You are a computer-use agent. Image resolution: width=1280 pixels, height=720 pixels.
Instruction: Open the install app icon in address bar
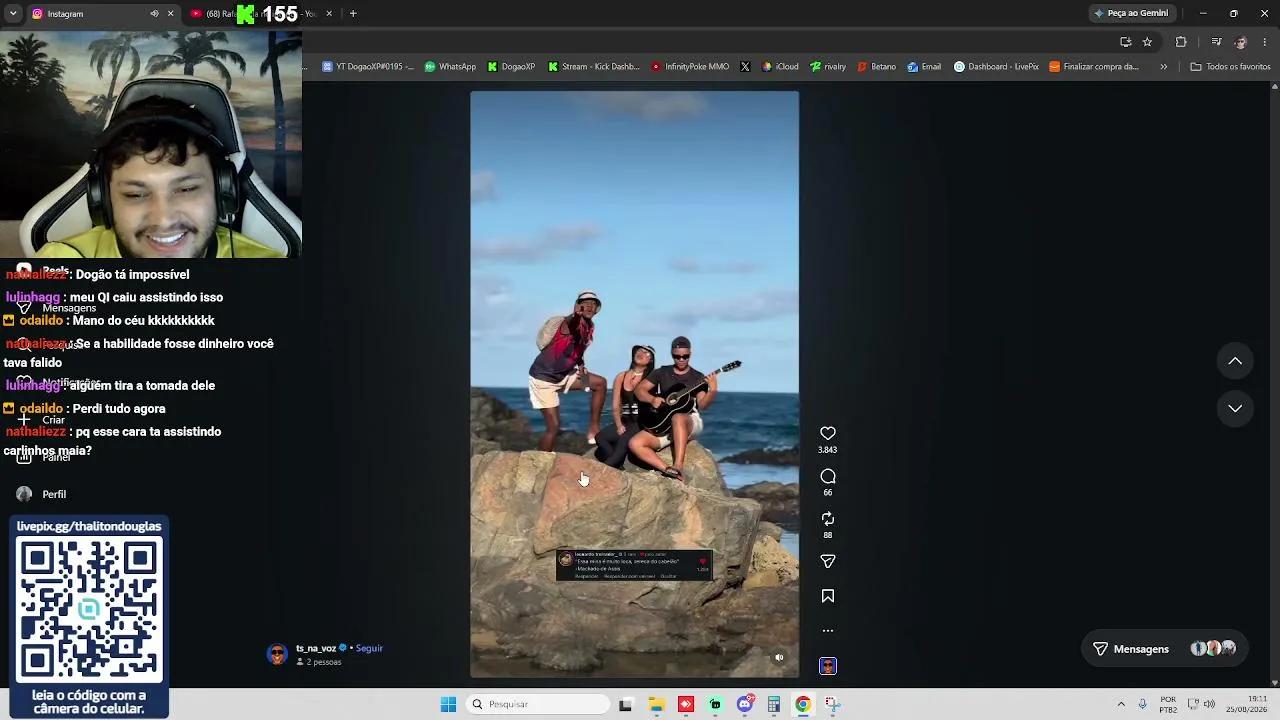1125,42
